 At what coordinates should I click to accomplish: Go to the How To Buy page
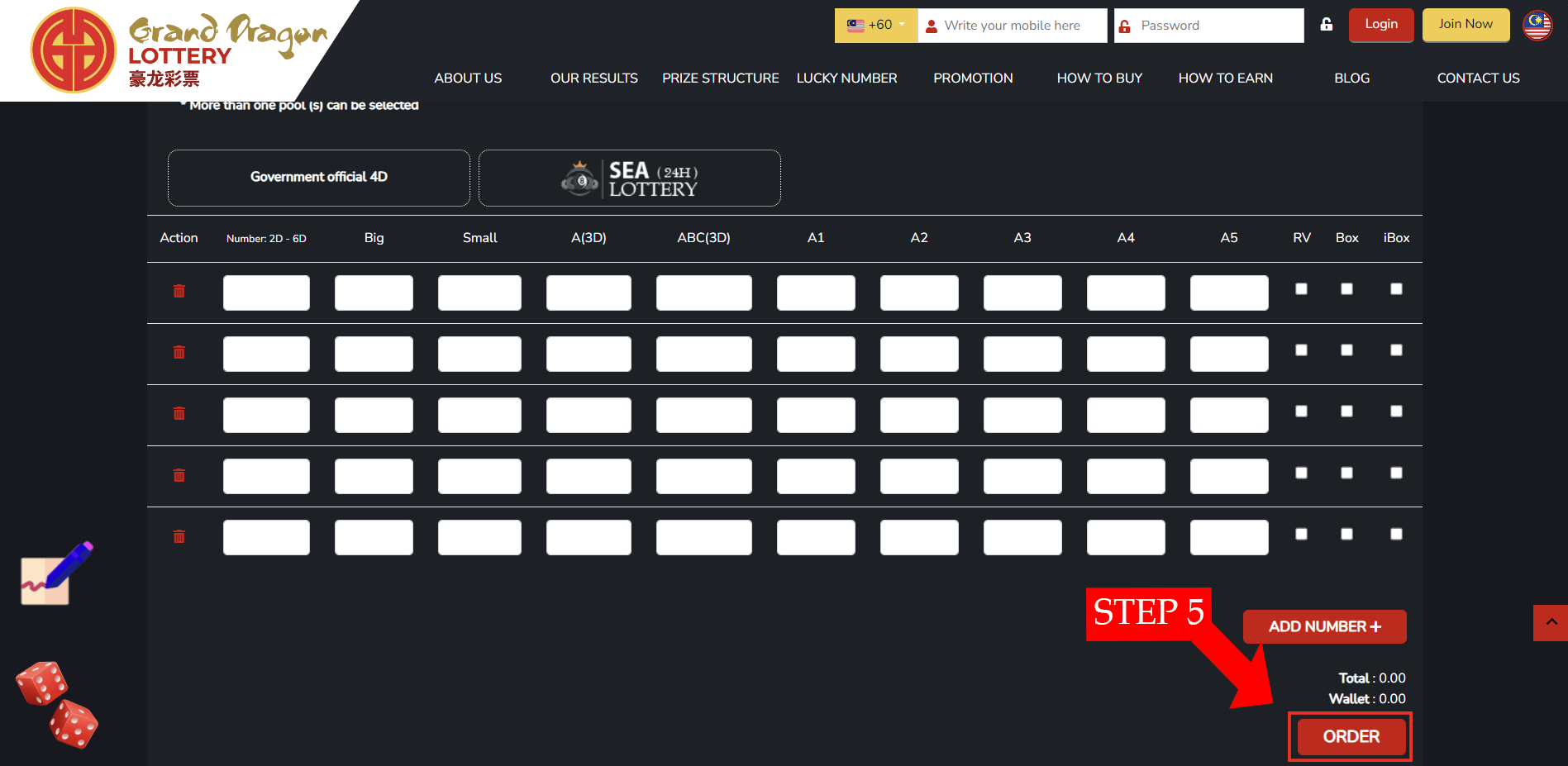click(1099, 78)
